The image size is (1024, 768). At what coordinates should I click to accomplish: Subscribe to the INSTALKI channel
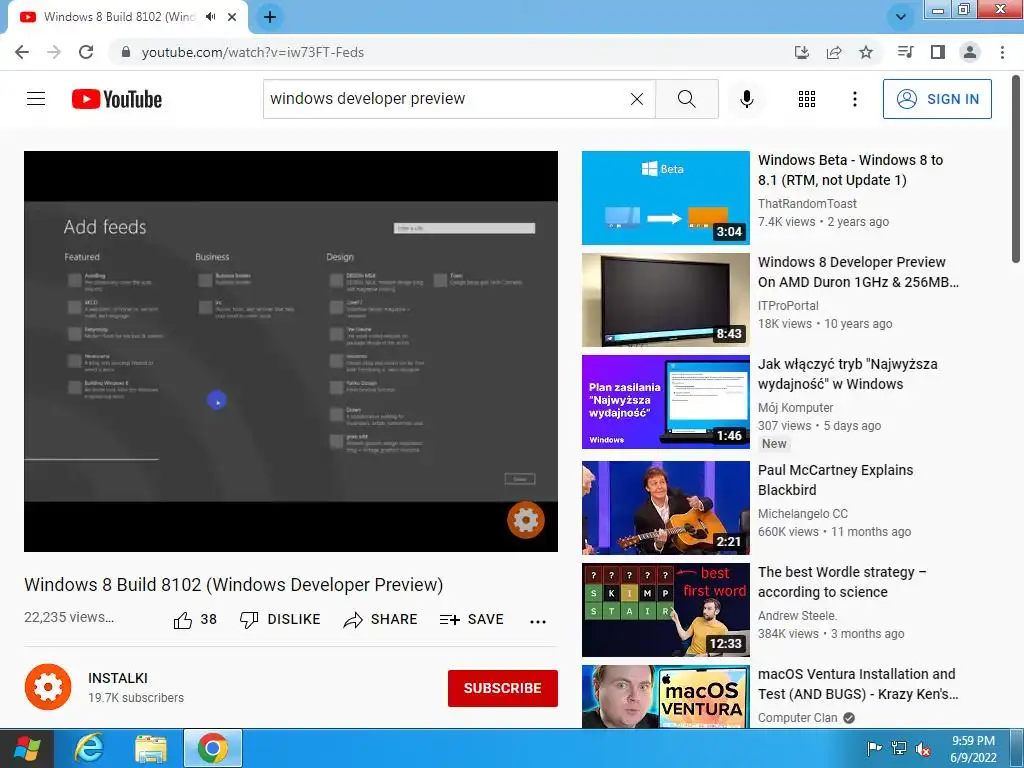pyautogui.click(x=502, y=688)
